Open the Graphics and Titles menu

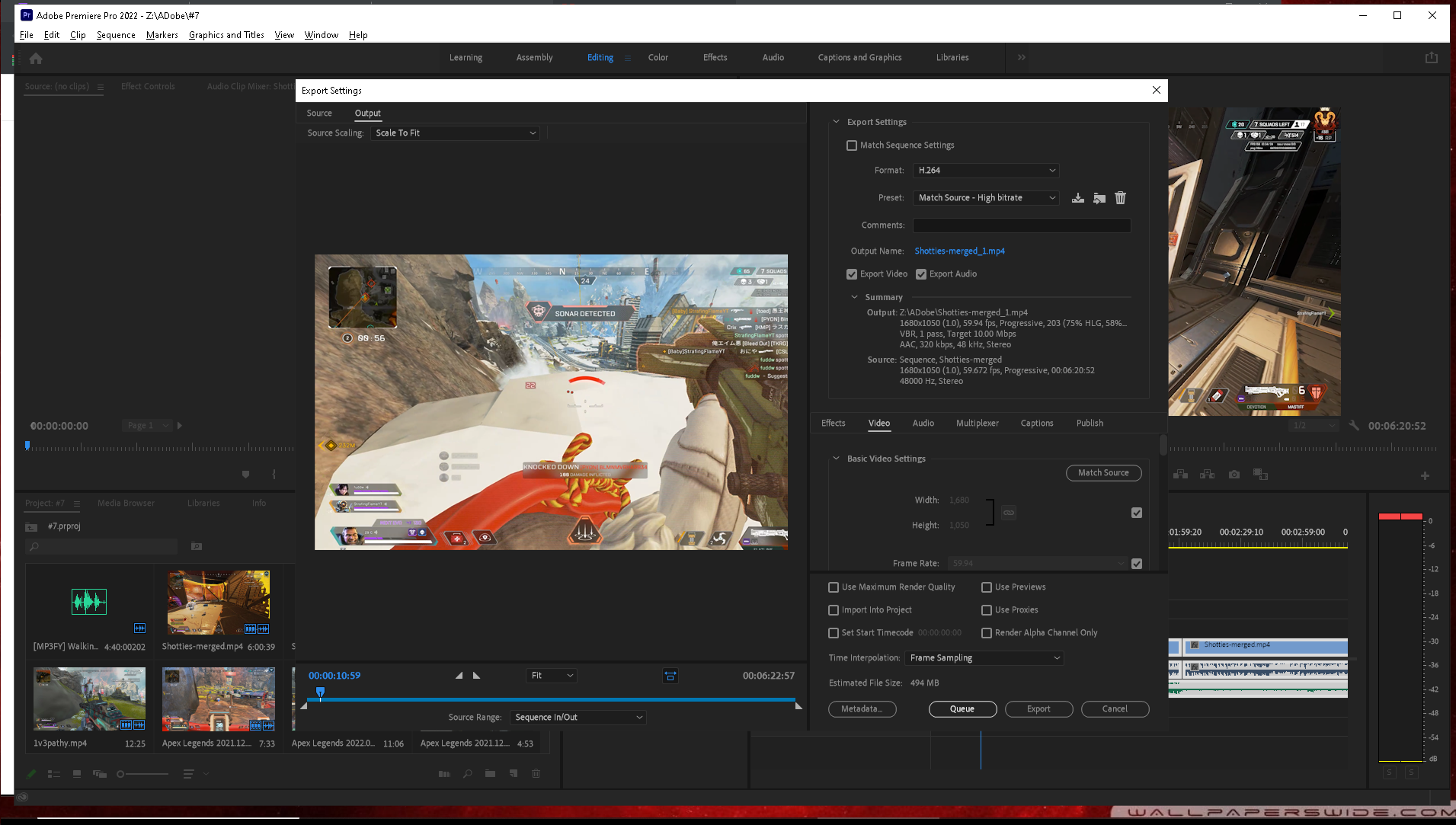point(226,35)
